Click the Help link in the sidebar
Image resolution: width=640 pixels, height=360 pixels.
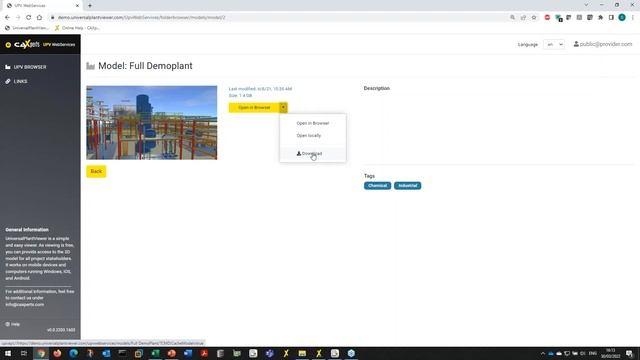[x=13, y=324]
